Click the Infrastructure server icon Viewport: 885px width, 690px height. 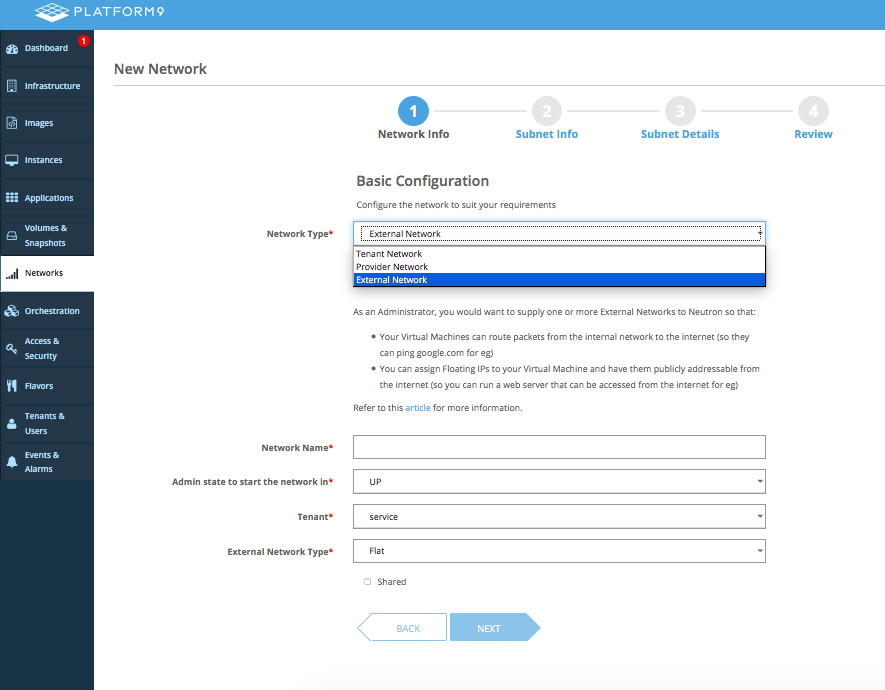12,86
